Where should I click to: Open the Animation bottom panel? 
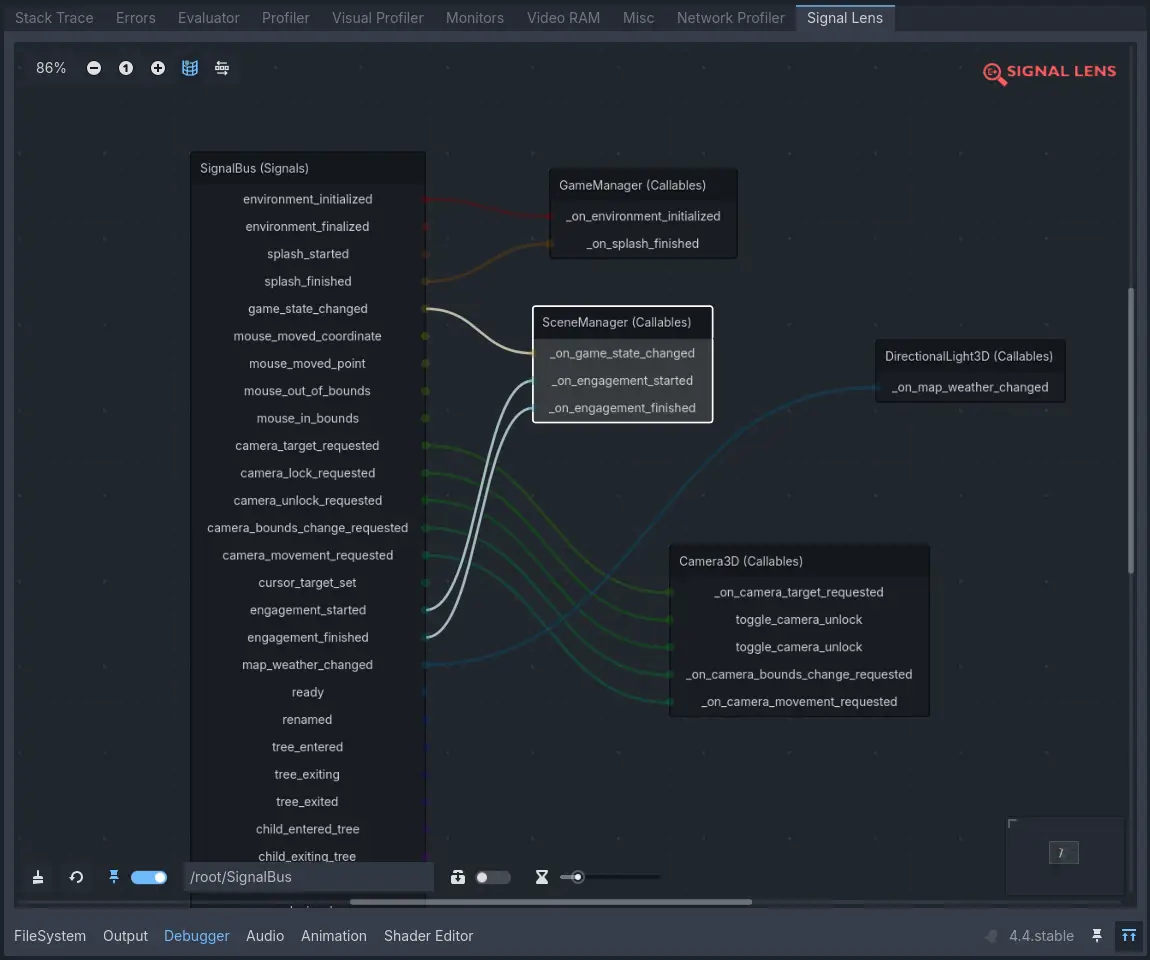334,936
